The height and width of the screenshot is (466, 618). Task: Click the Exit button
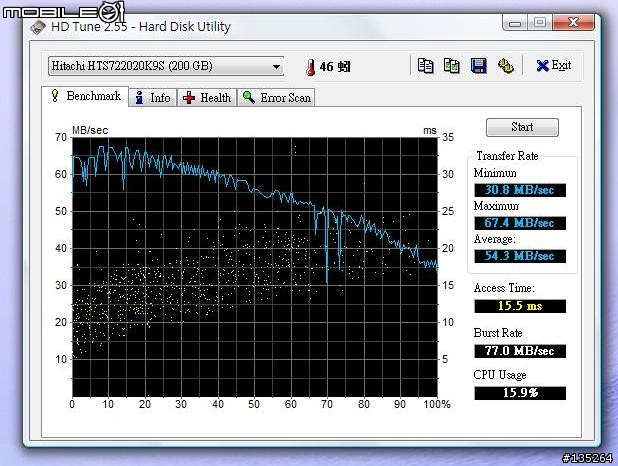pos(553,65)
